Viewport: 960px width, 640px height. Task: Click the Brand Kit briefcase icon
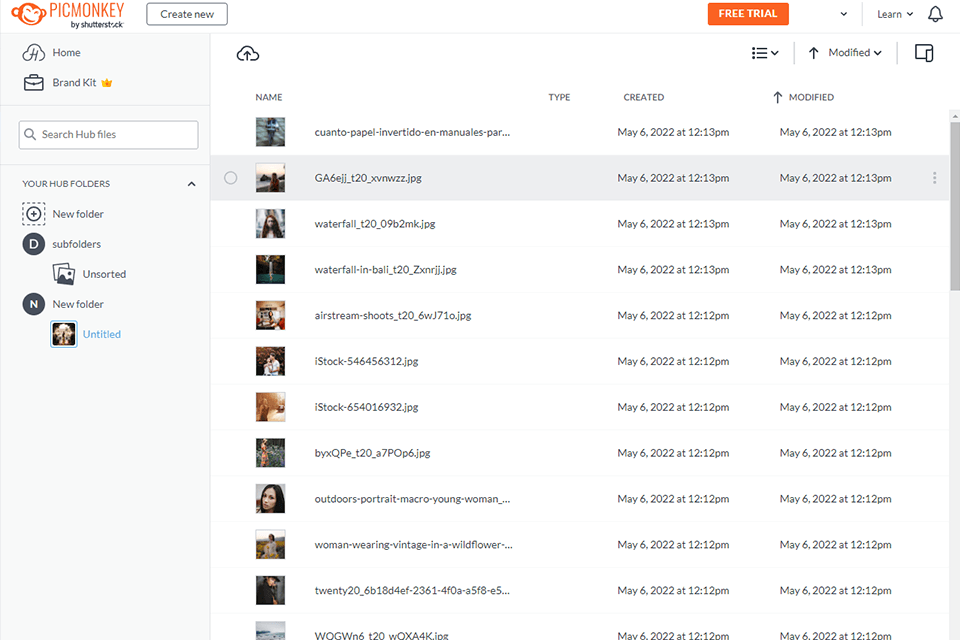pos(34,83)
